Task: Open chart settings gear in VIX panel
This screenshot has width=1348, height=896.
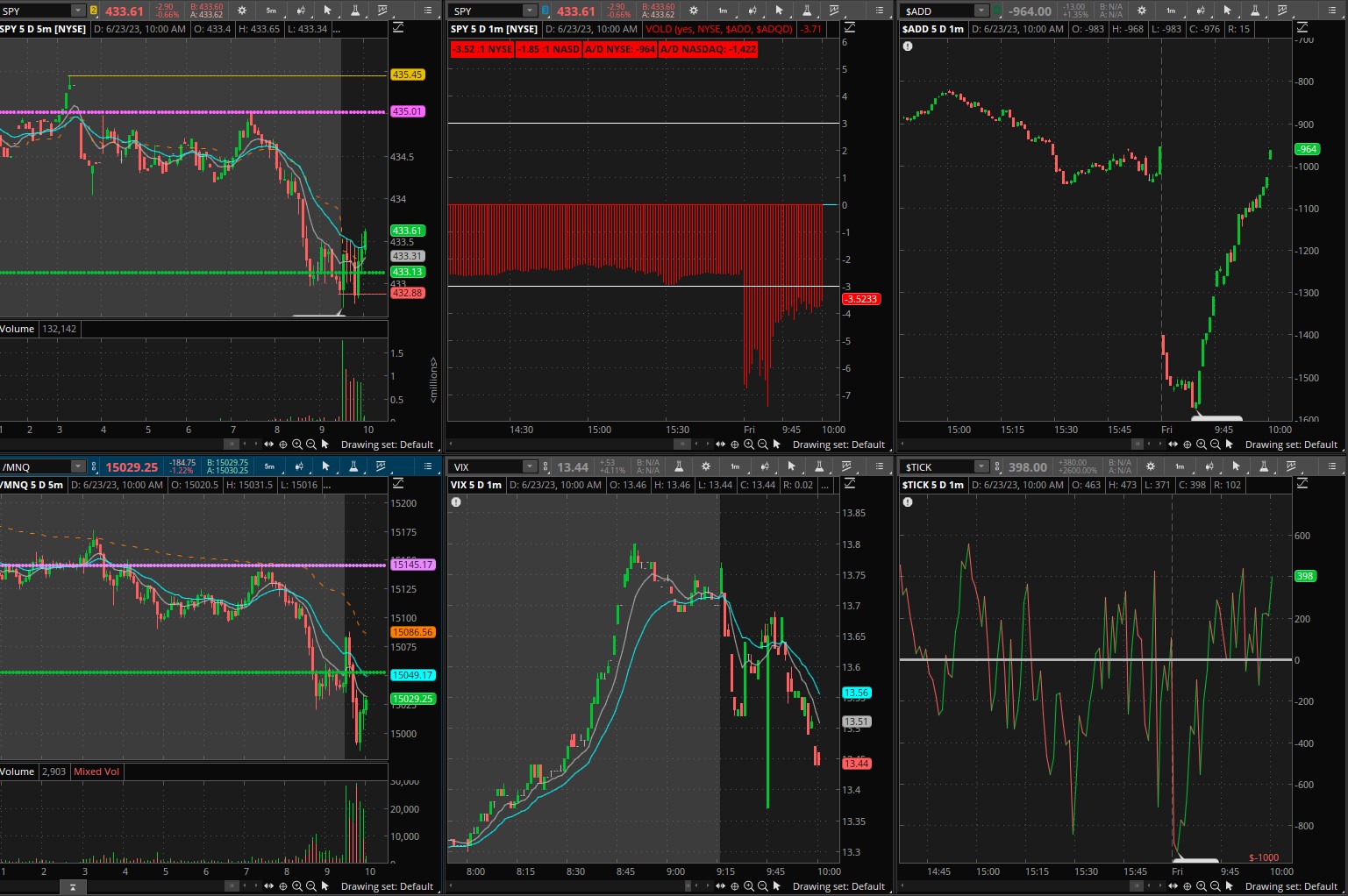Action: tap(705, 466)
